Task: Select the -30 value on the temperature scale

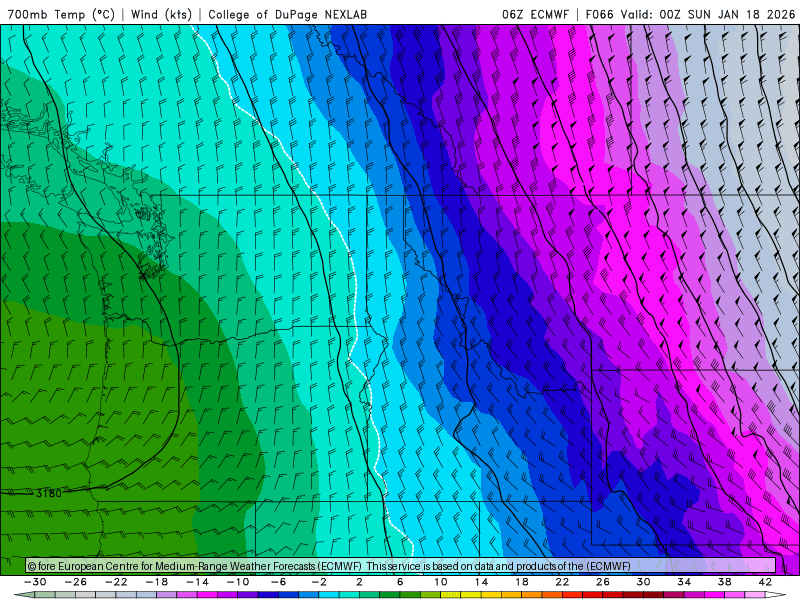Action: (35, 582)
